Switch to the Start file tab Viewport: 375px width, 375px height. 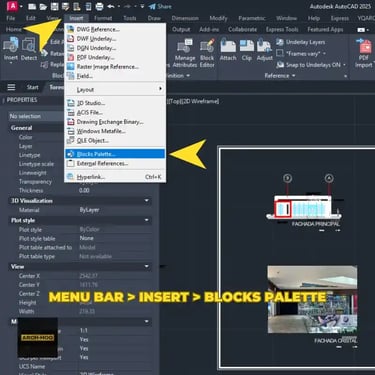coord(32,87)
